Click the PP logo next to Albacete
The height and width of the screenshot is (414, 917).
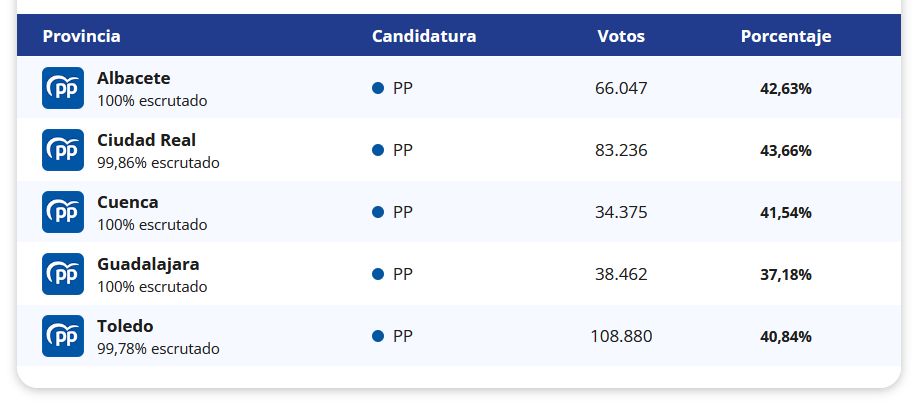click(63, 88)
